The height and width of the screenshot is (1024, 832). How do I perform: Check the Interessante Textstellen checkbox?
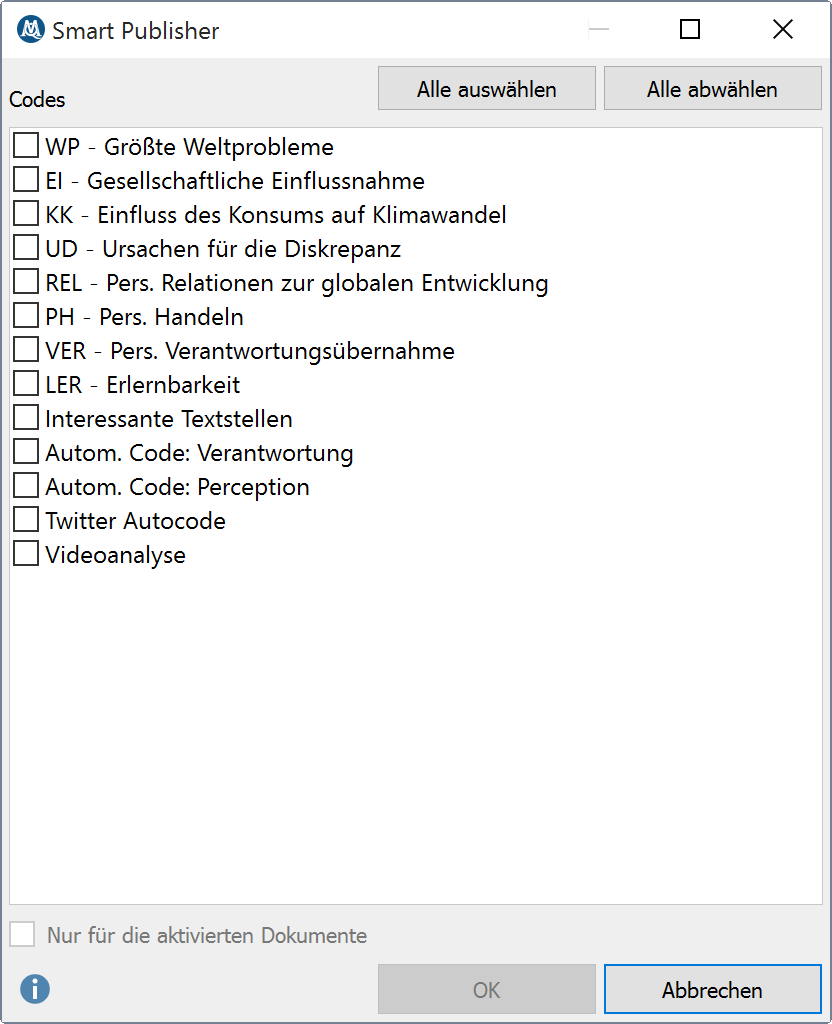coord(26,417)
